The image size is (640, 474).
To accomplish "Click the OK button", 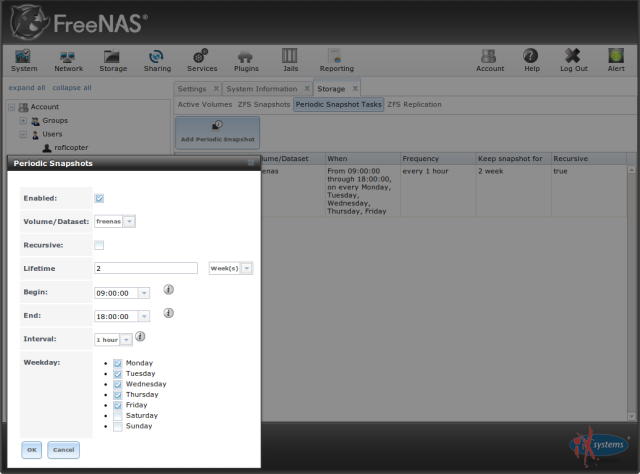I will click(31, 450).
